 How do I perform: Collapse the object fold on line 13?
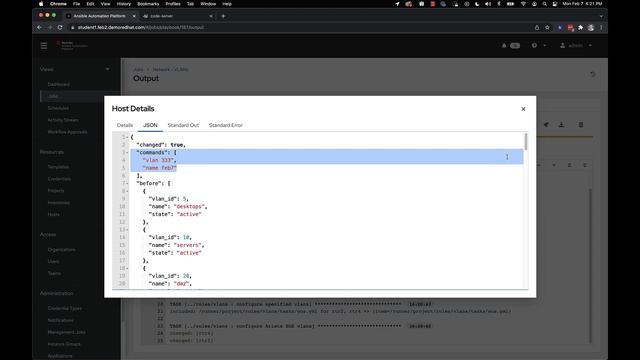point(127,230)
